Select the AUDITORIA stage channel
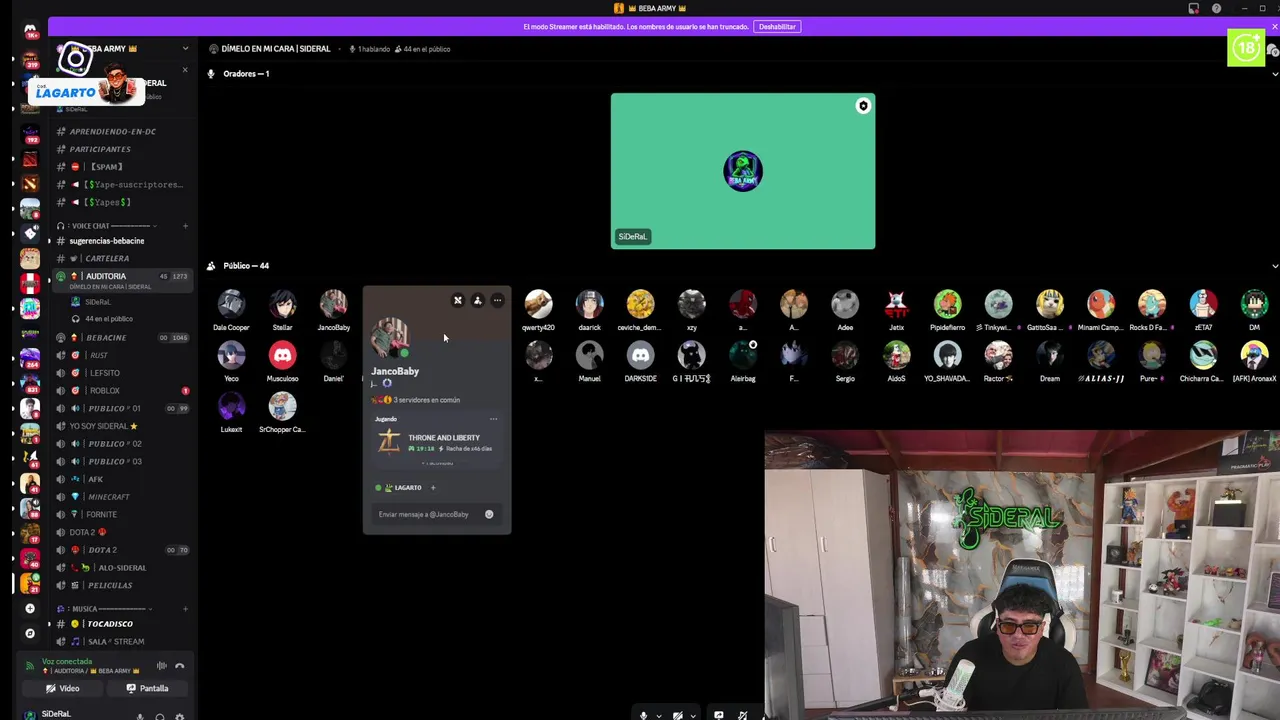 coord(120,280)
